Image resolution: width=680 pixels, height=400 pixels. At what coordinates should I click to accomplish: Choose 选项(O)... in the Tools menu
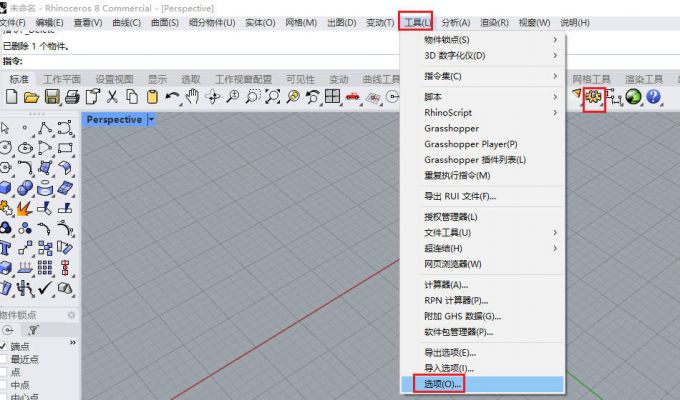[483, 384]
